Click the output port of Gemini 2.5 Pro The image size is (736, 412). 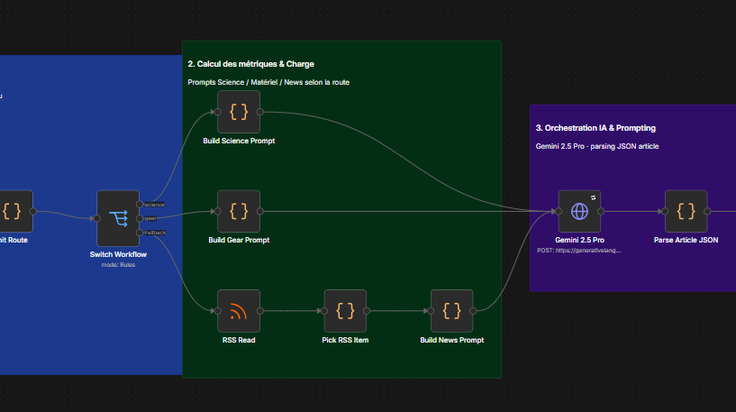(601, 211)
